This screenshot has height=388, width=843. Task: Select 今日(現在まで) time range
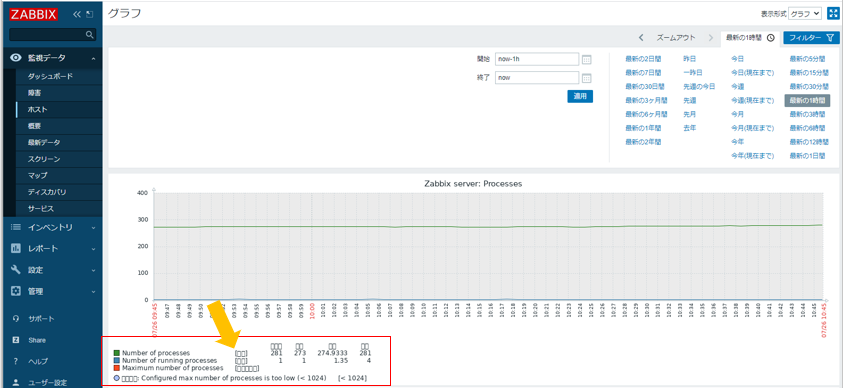tap(753, 72)
